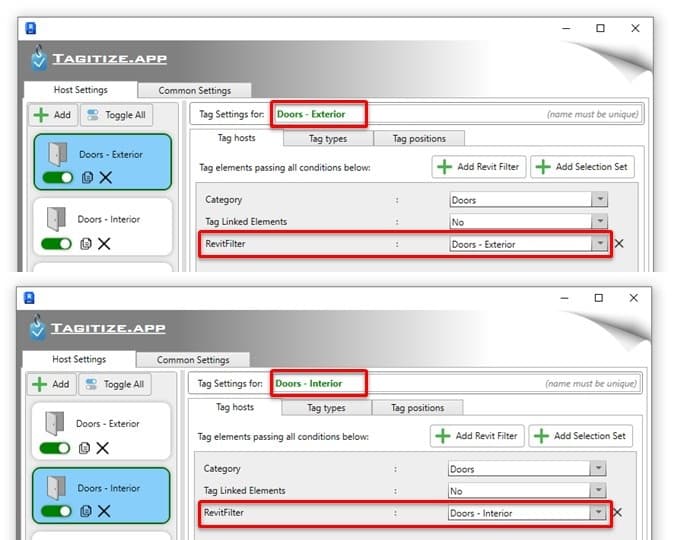Select Doors - Interior host card in the top window

pyautogui.click(x=103, y=227)
